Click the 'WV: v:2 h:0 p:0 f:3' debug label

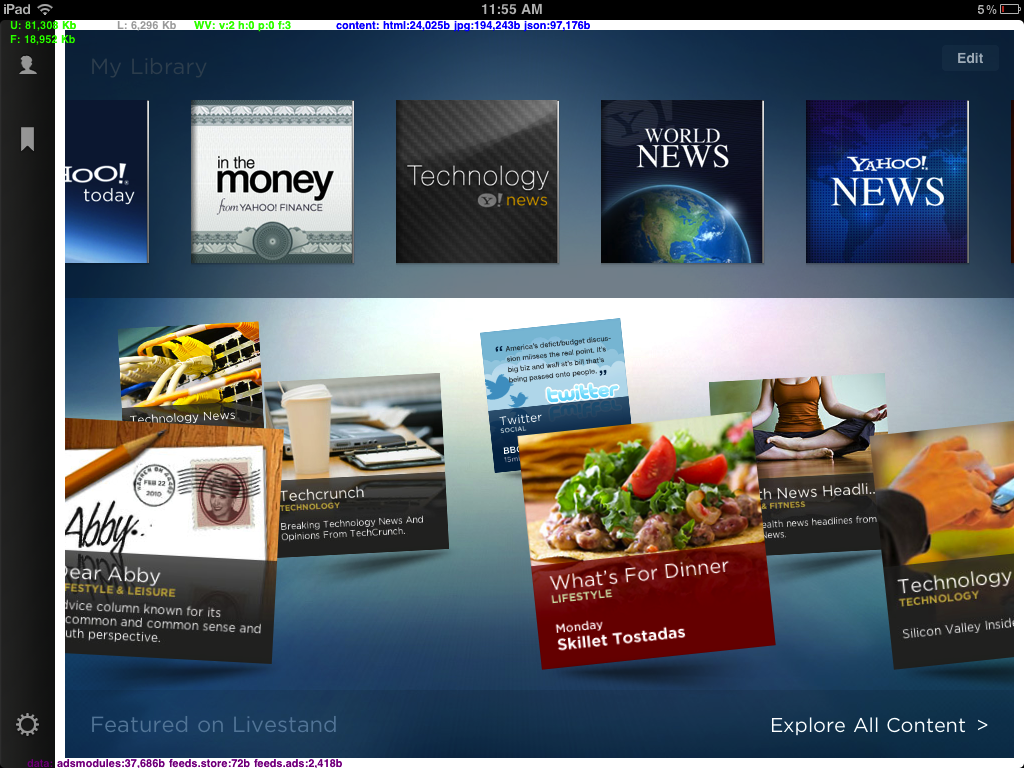point(242,25)
